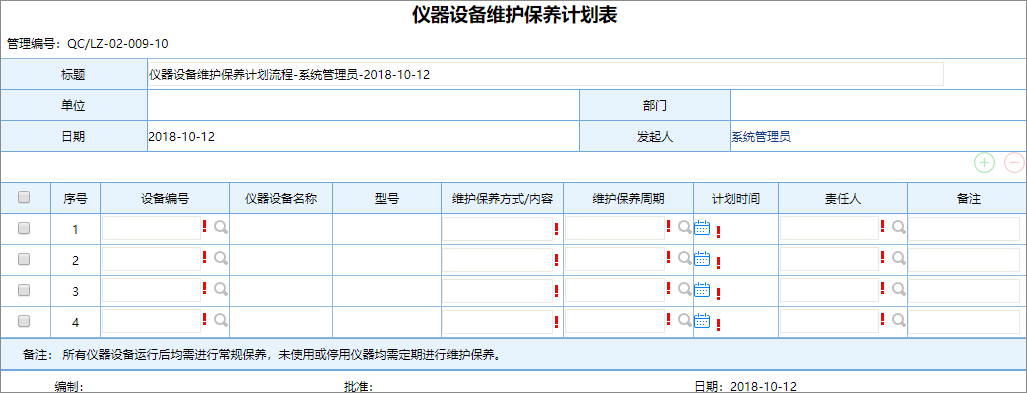This screenshot has width=1027, height=393.
Task: Check the checkbox for row 2
Action: click(x=24, y=259)
